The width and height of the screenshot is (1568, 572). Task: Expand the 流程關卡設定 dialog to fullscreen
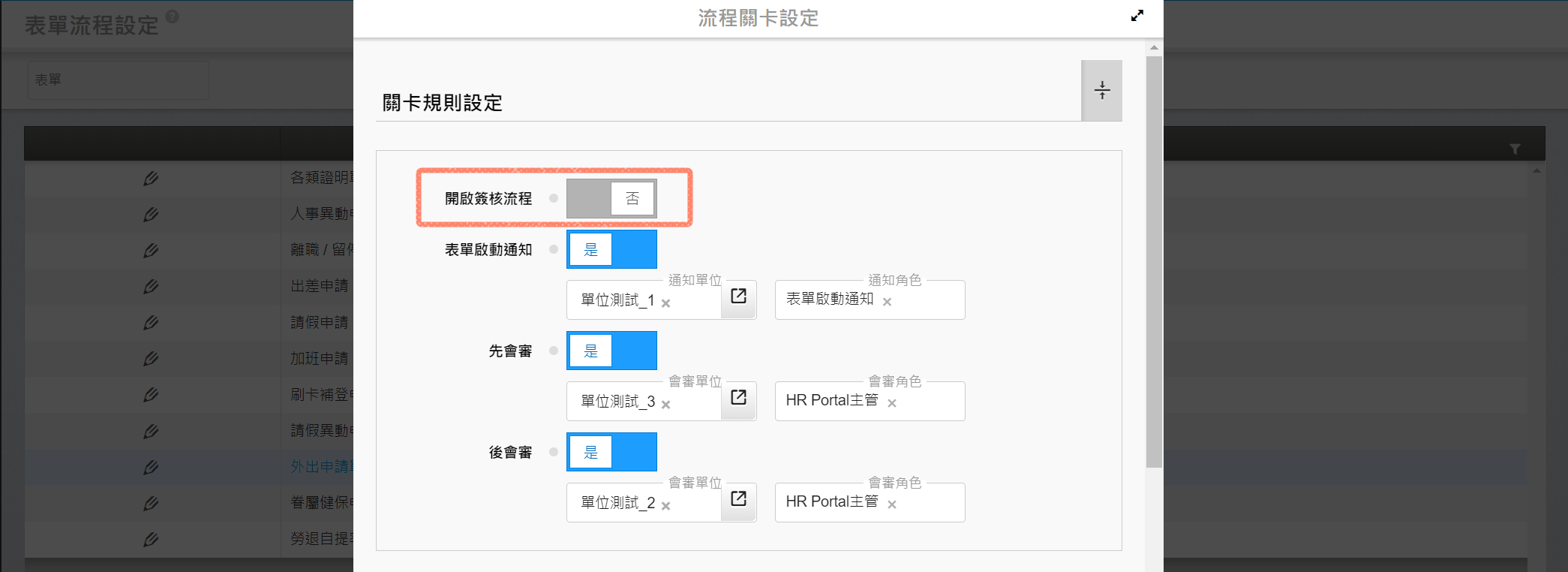[1137, 16]
